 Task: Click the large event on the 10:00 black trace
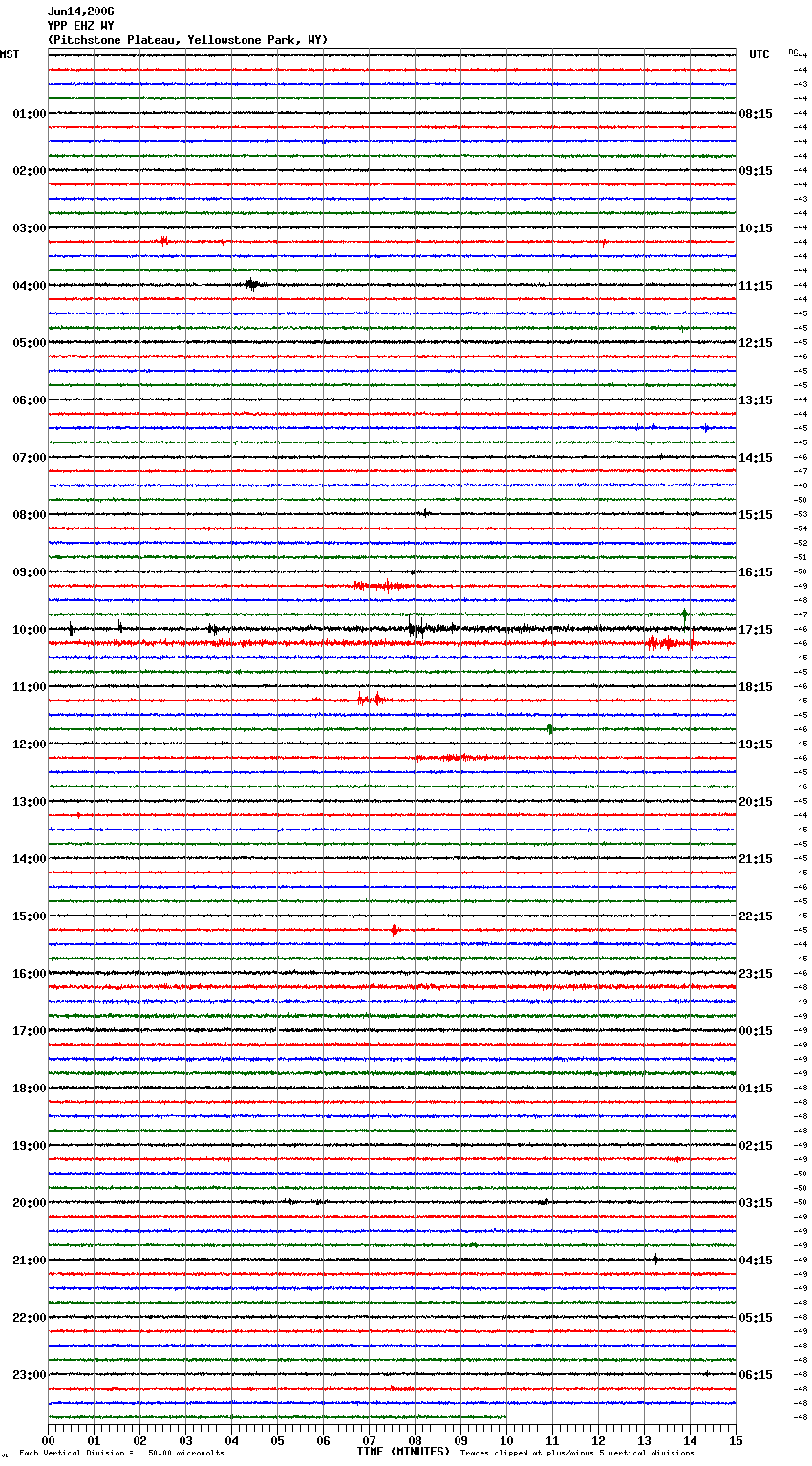[x=418, y=628]
